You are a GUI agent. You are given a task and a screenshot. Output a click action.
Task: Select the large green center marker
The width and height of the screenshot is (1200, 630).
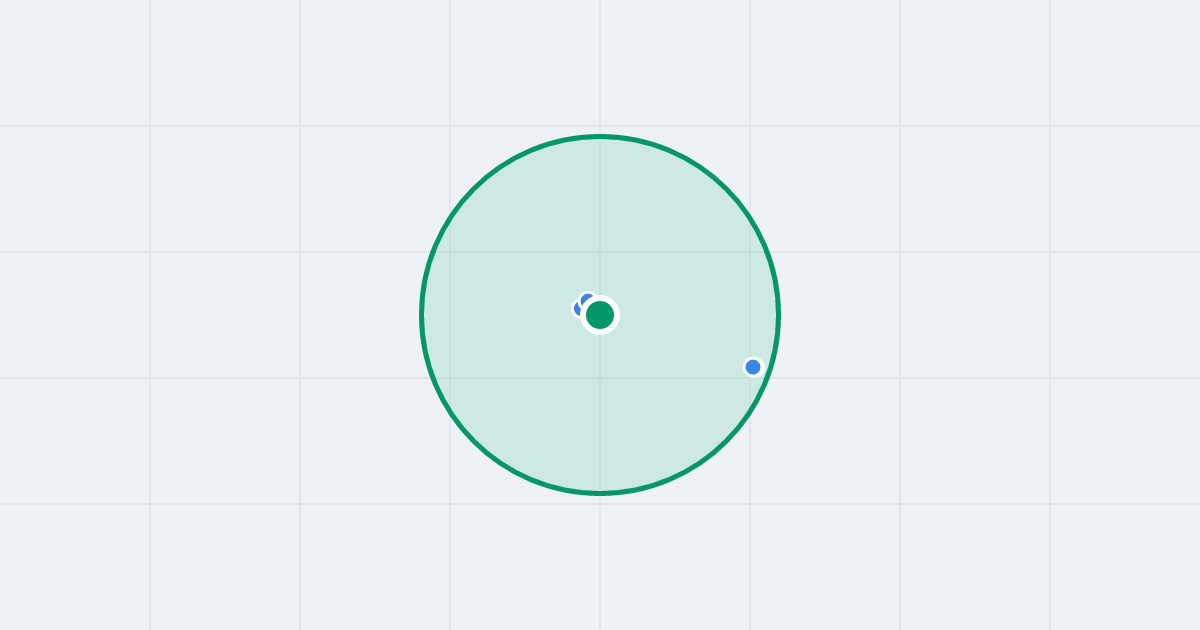[600, 315]
